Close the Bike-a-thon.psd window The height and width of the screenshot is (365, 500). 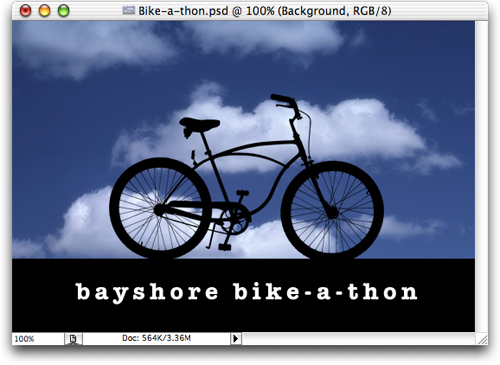[25, 11]
